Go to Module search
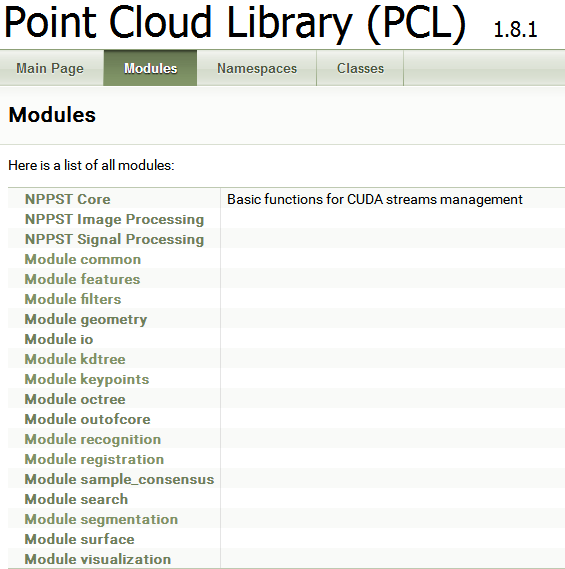The width and height of the screenshot is (565, 569). 76,499
